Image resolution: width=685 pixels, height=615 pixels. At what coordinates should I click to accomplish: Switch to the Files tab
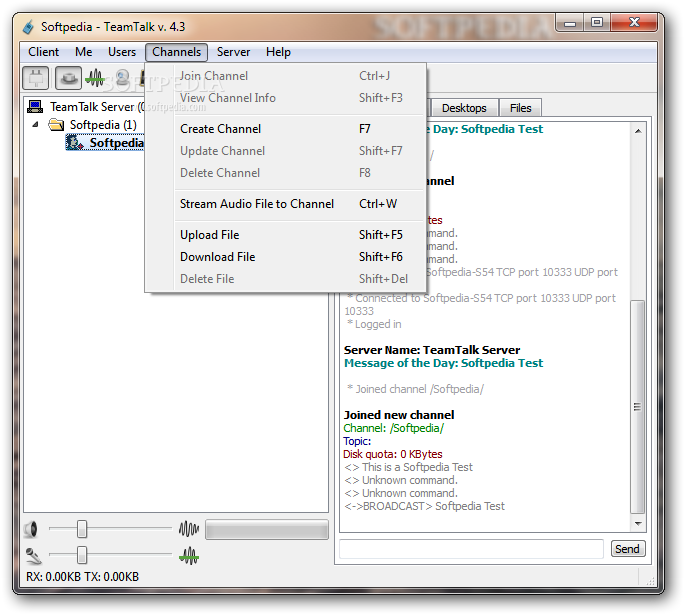[x=520, y=108]
